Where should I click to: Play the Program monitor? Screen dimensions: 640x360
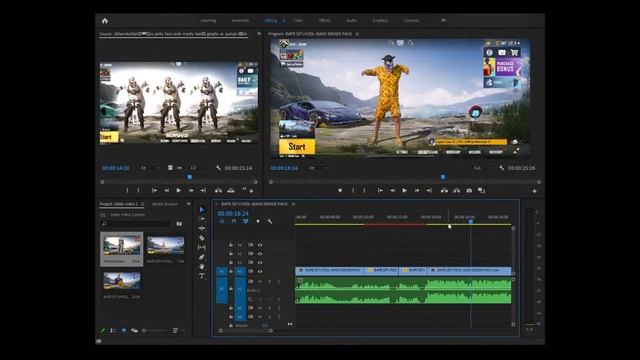tap(404, 190)
